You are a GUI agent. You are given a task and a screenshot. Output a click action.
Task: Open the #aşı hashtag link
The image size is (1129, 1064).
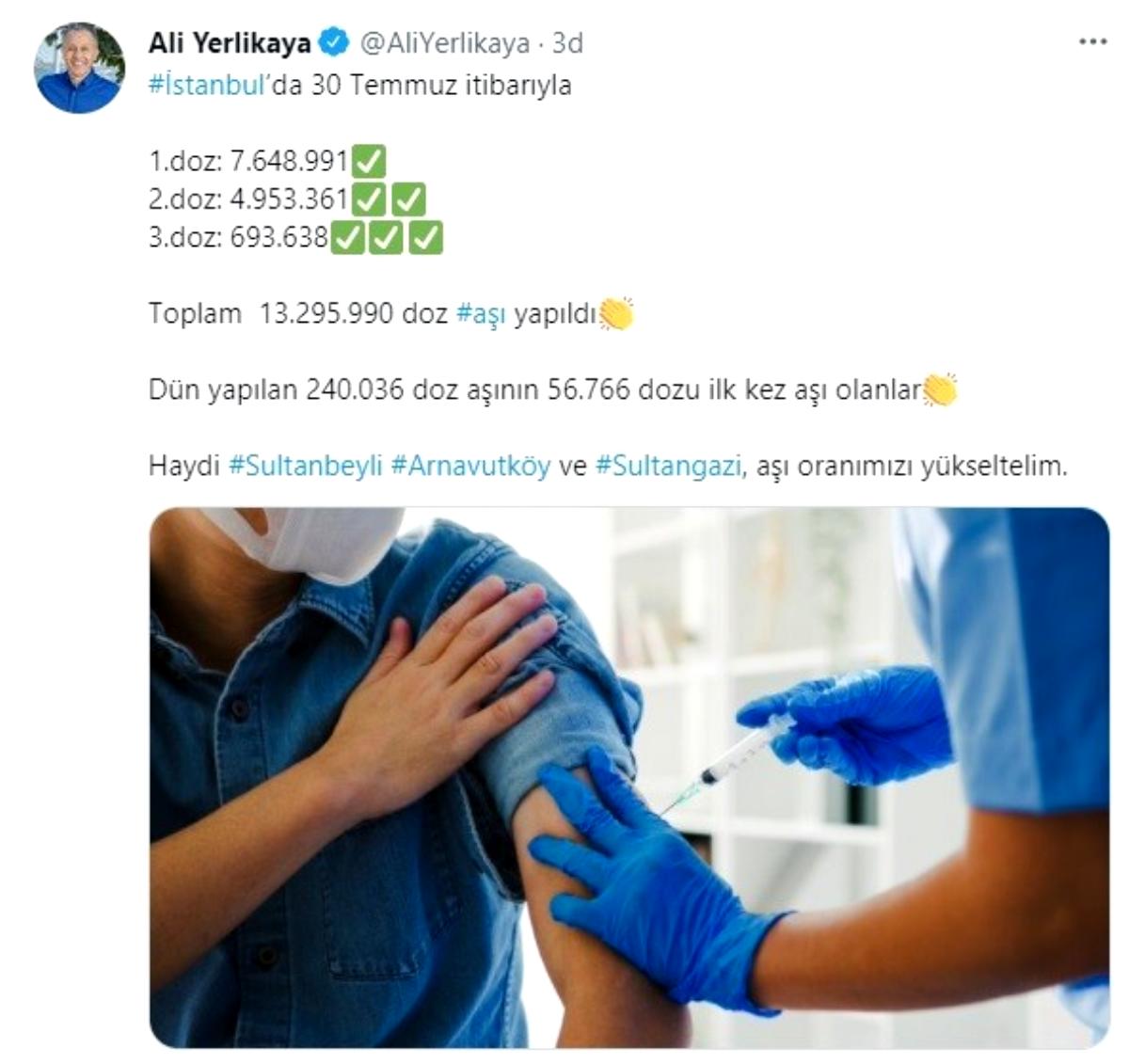pos(481,313)
